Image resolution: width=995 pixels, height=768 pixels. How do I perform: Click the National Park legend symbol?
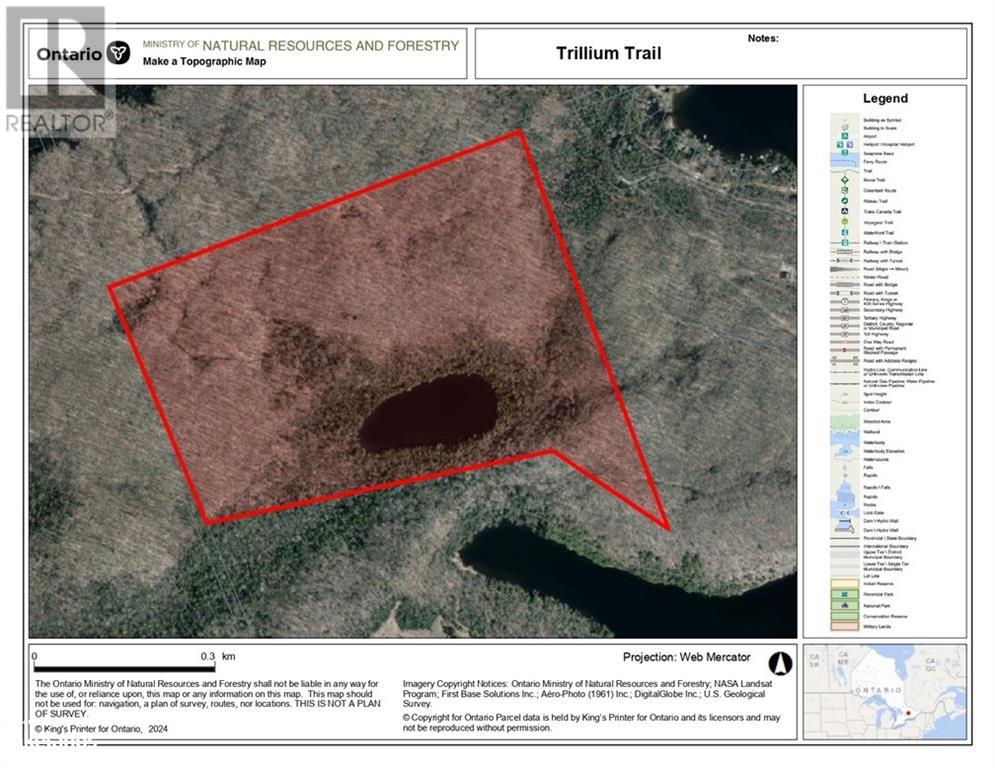[x=845, y=605]
